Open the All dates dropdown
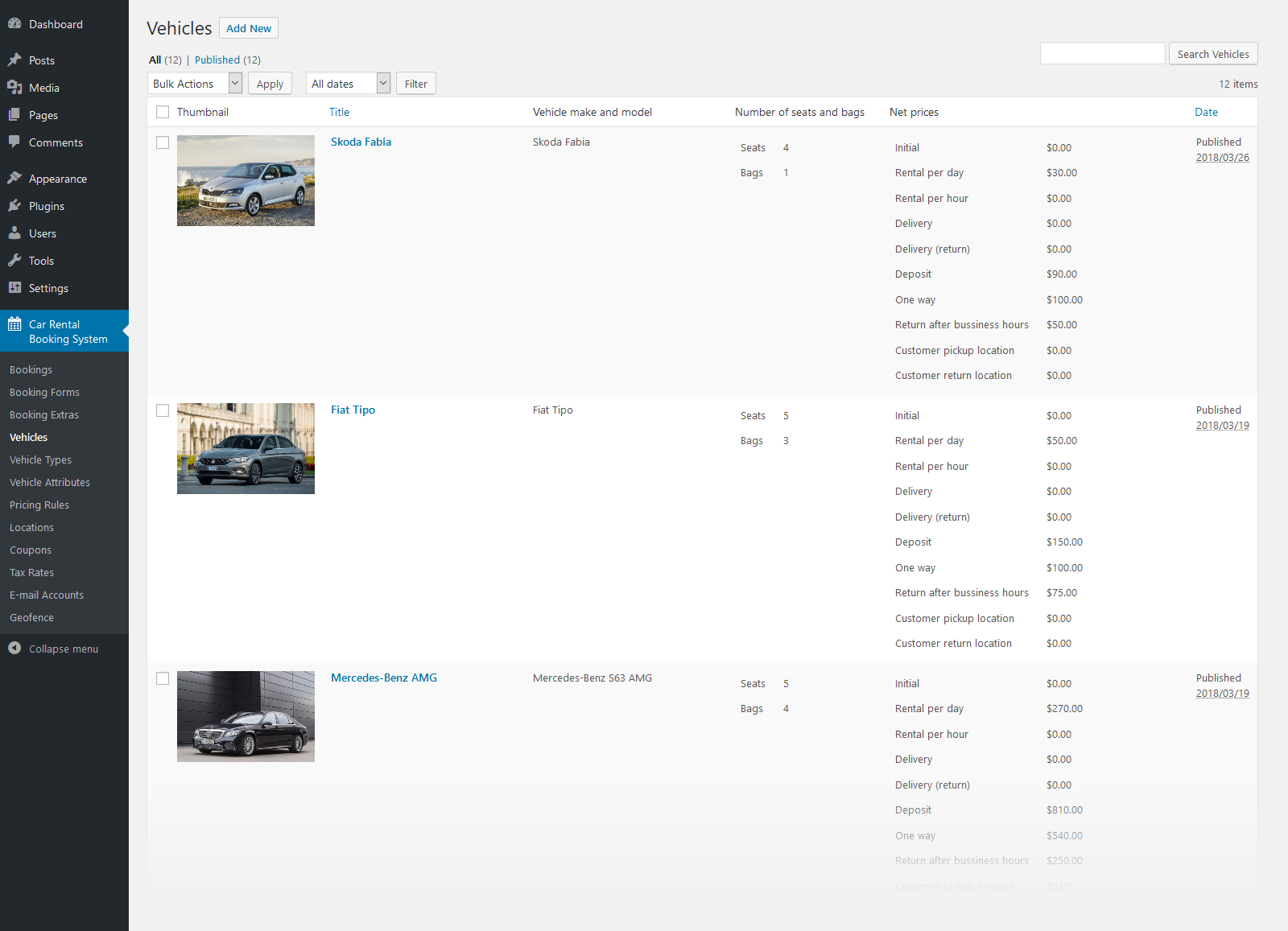 tap(348, 84)
